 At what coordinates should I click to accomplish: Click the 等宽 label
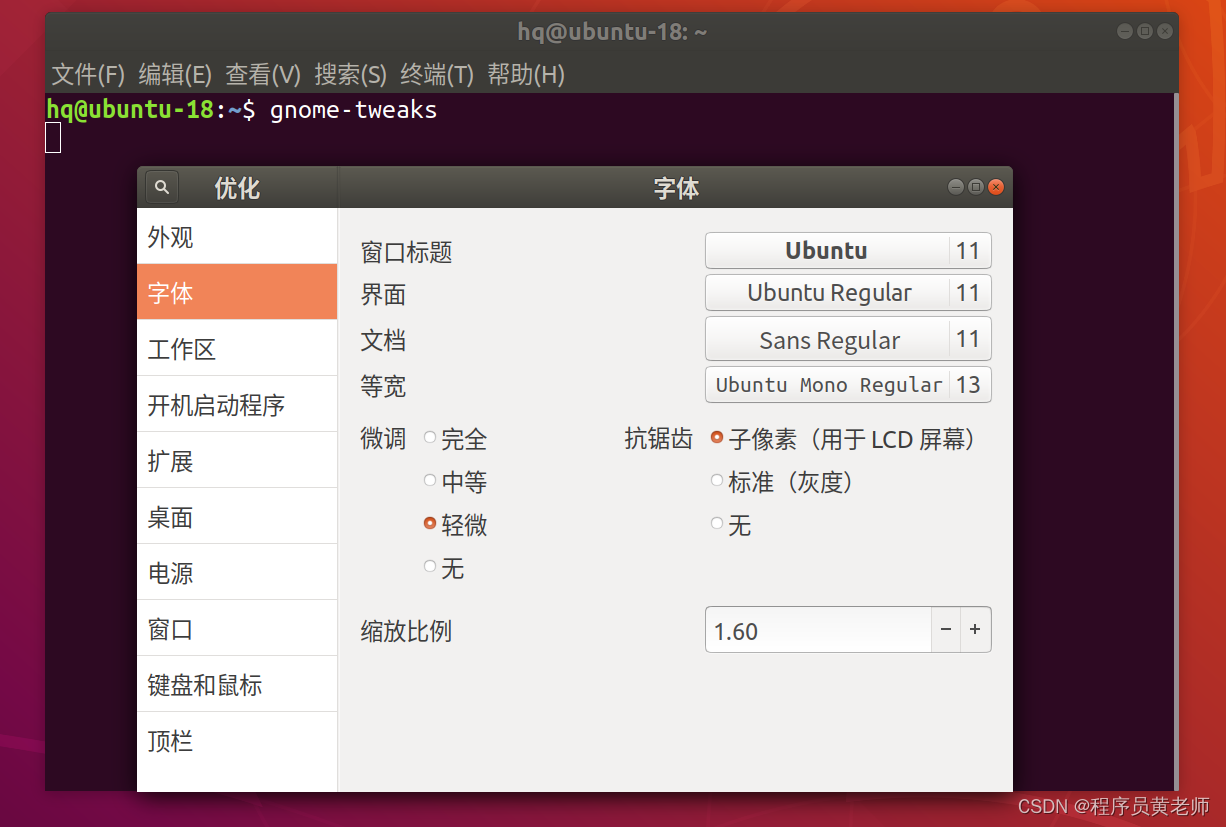pos(384,386)
